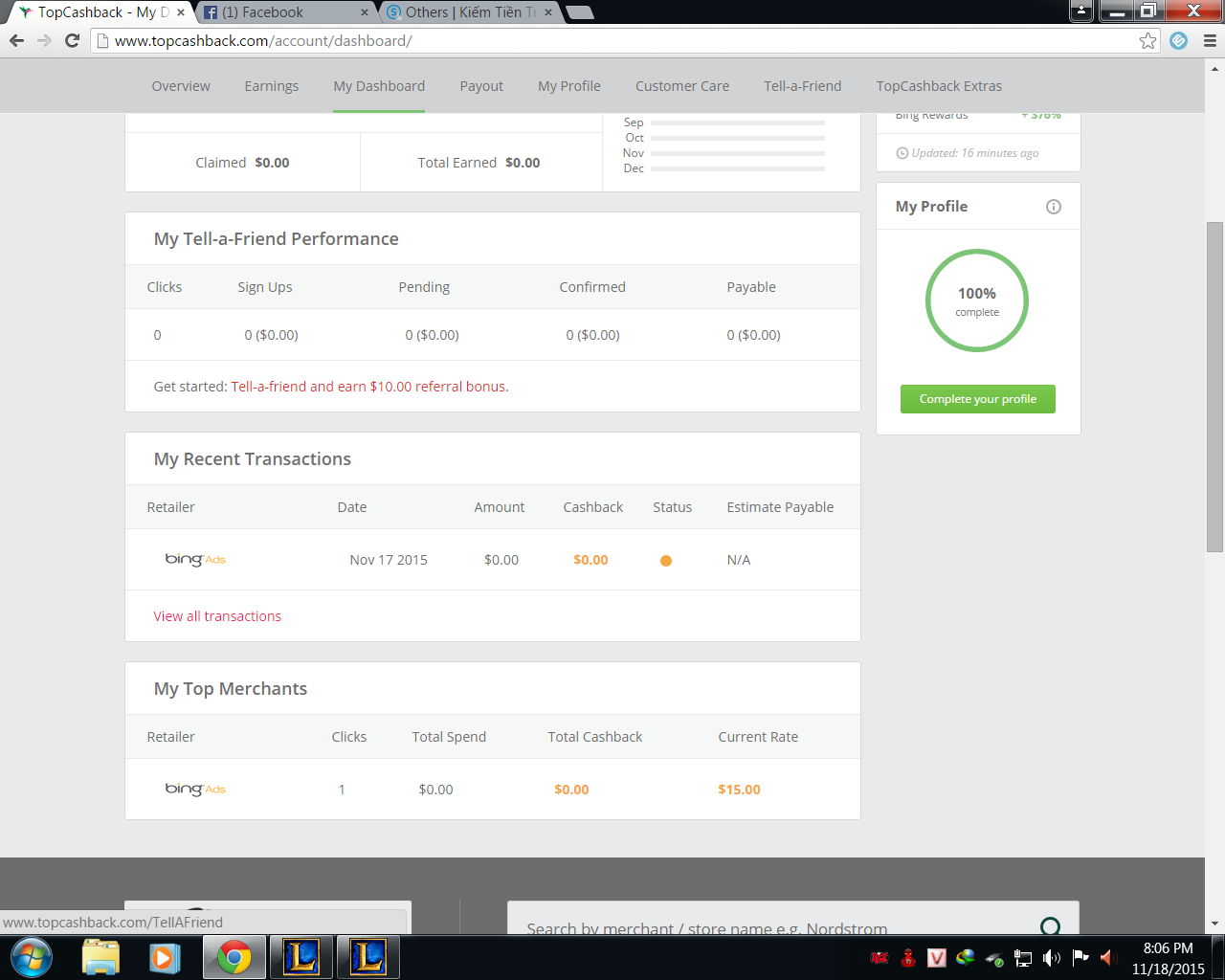Reload the page with the refresh icon

(x=72, y=41)
